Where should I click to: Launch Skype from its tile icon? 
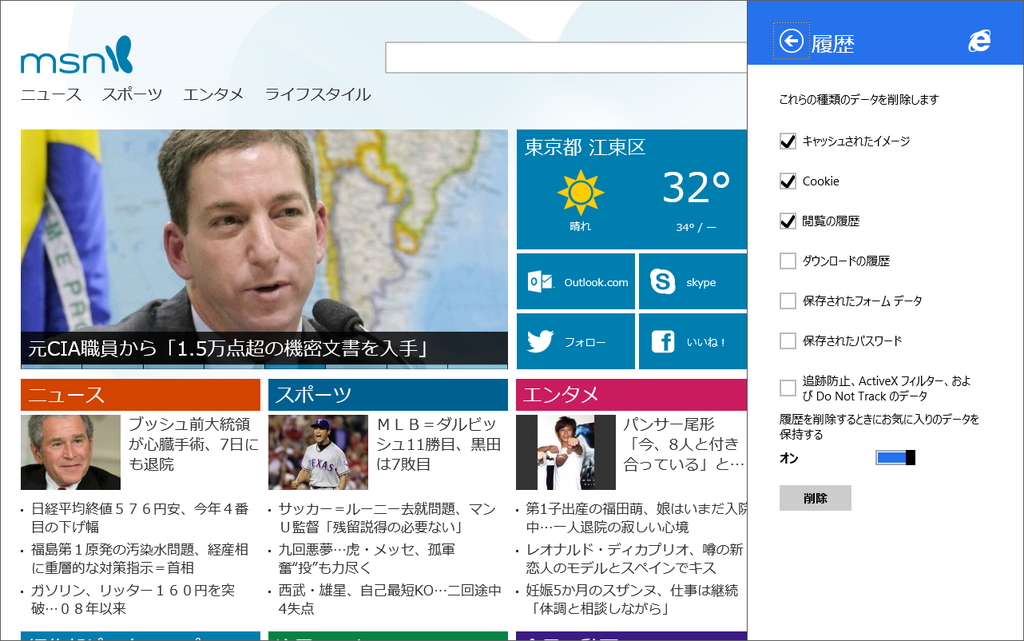point(663,281)
